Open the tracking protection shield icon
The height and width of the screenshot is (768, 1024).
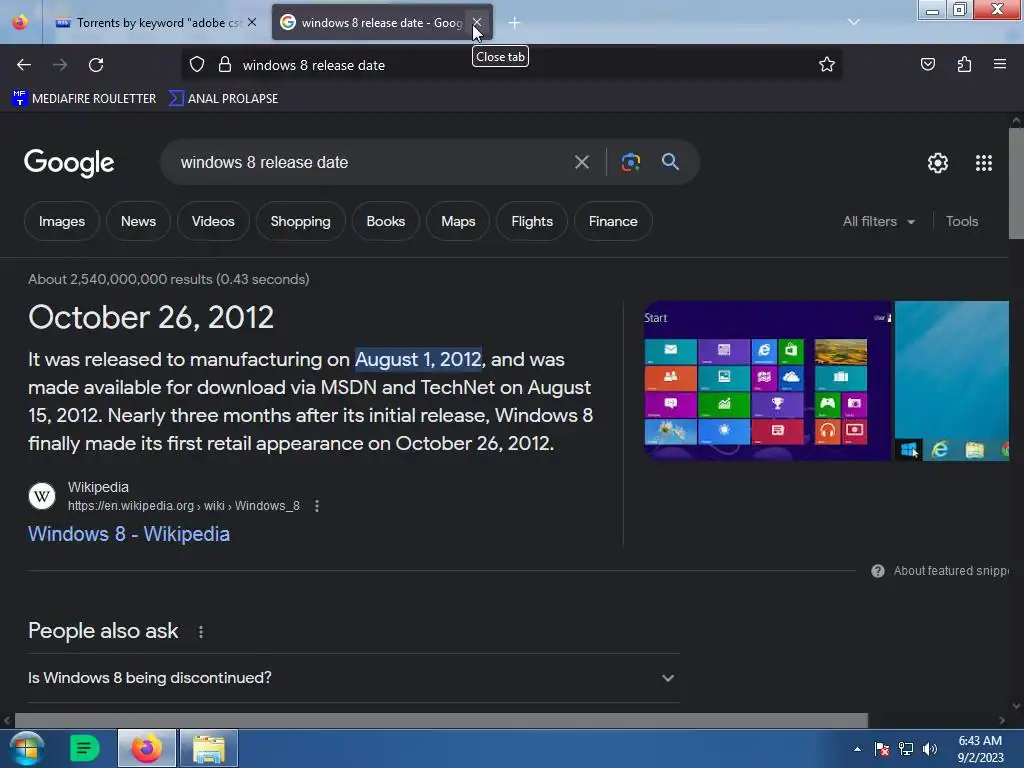pos(197,64)
